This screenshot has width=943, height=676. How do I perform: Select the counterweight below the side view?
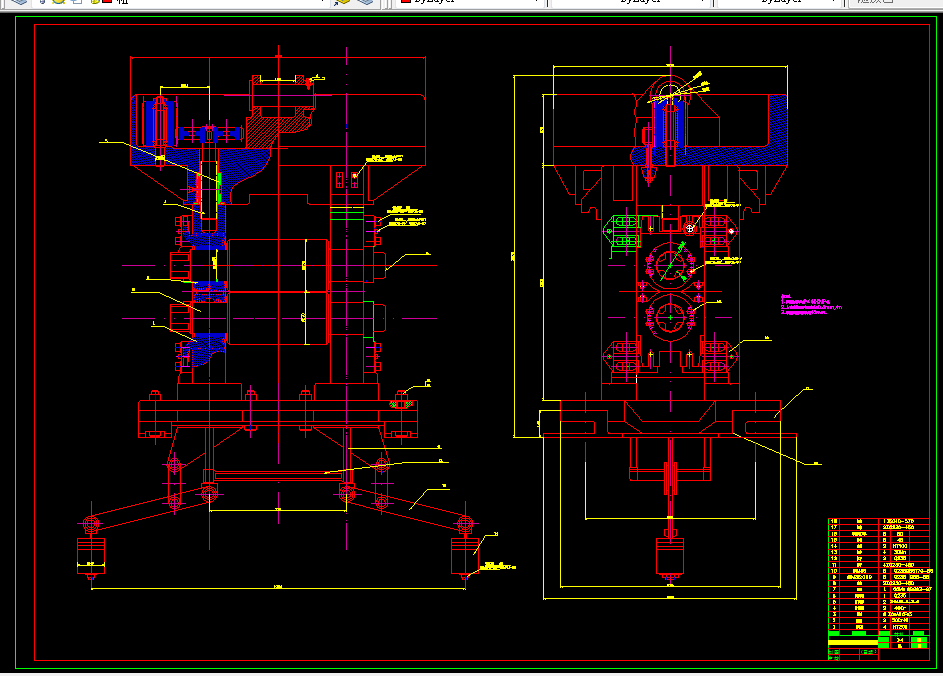tap(670, 556)
